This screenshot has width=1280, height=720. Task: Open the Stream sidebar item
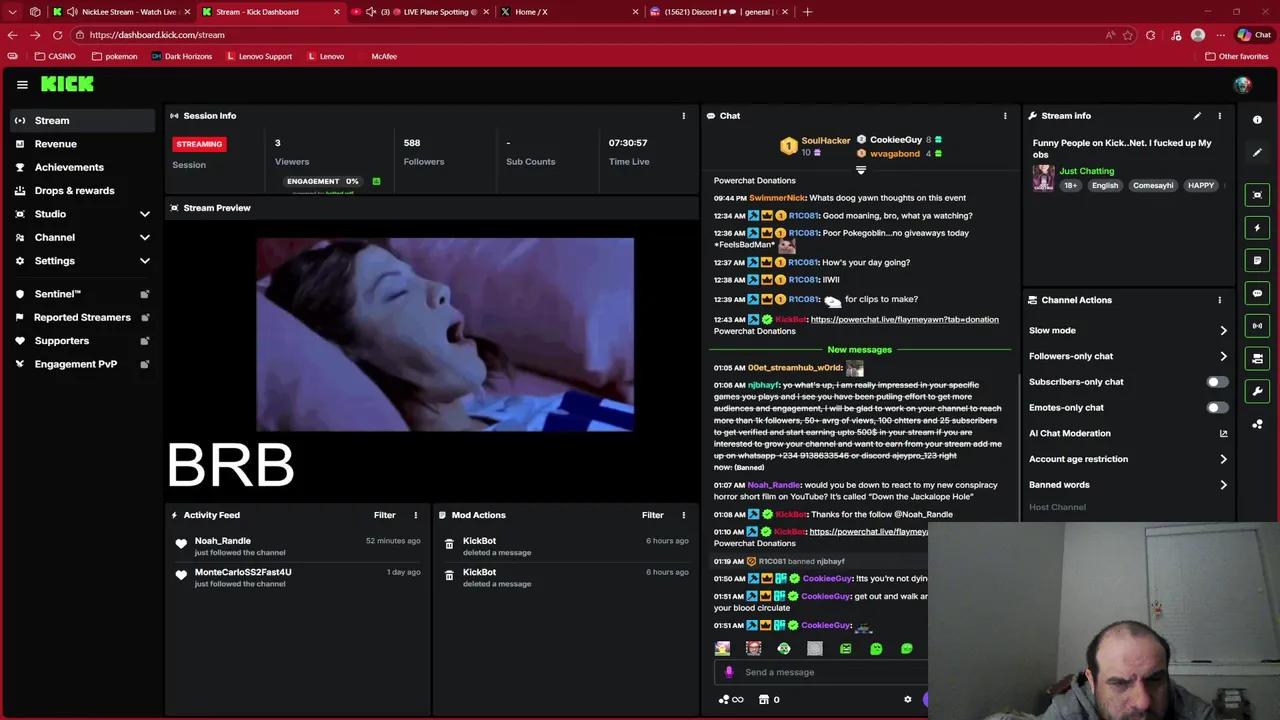[x=83, y=120]
